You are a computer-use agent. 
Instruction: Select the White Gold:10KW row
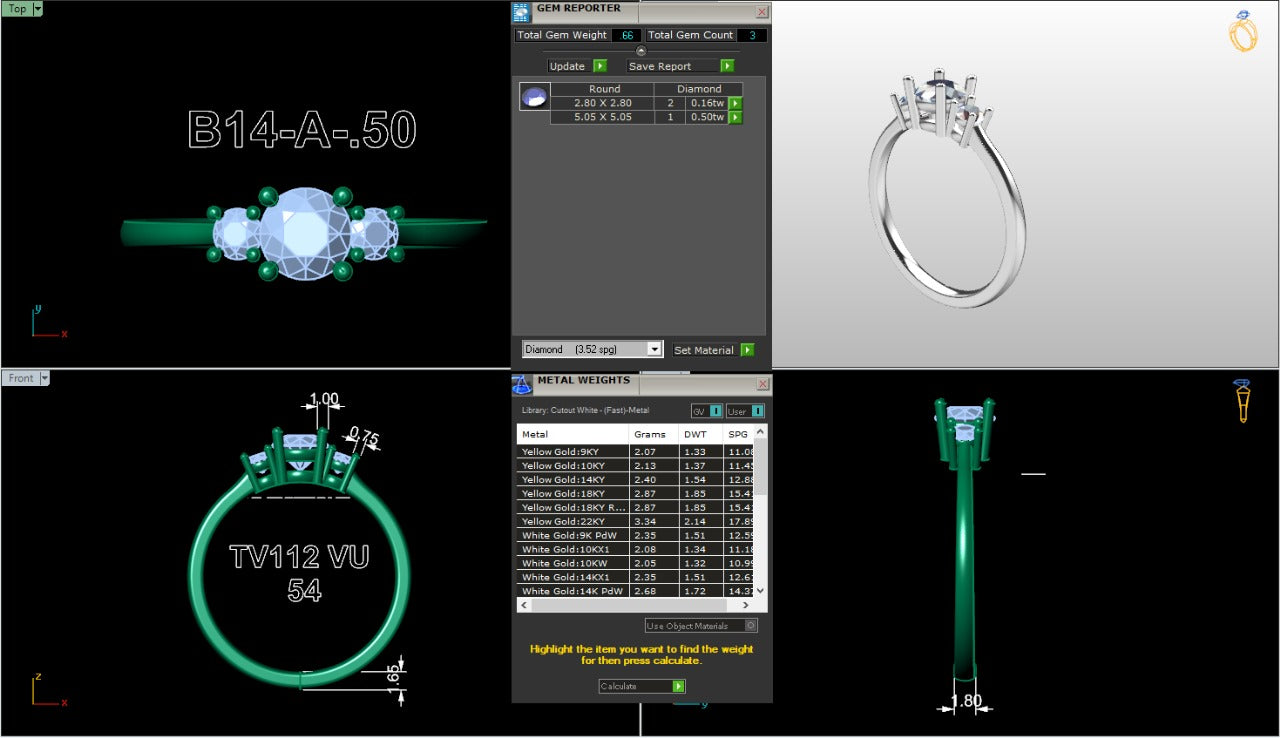coord(636,564)
